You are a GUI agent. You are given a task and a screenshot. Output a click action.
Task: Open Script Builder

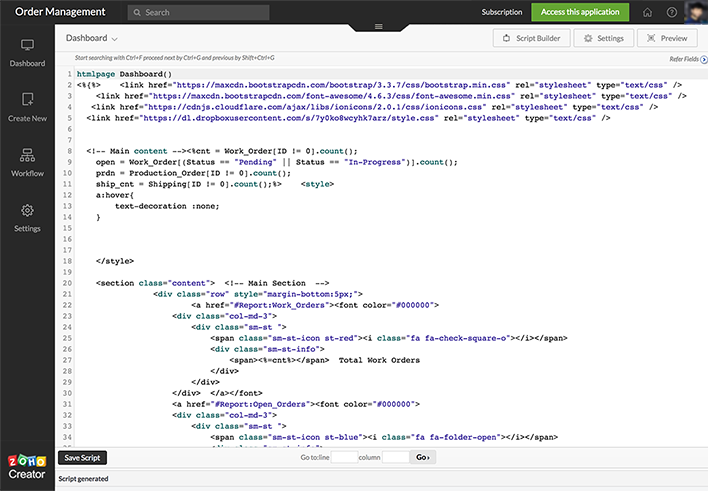531,38
